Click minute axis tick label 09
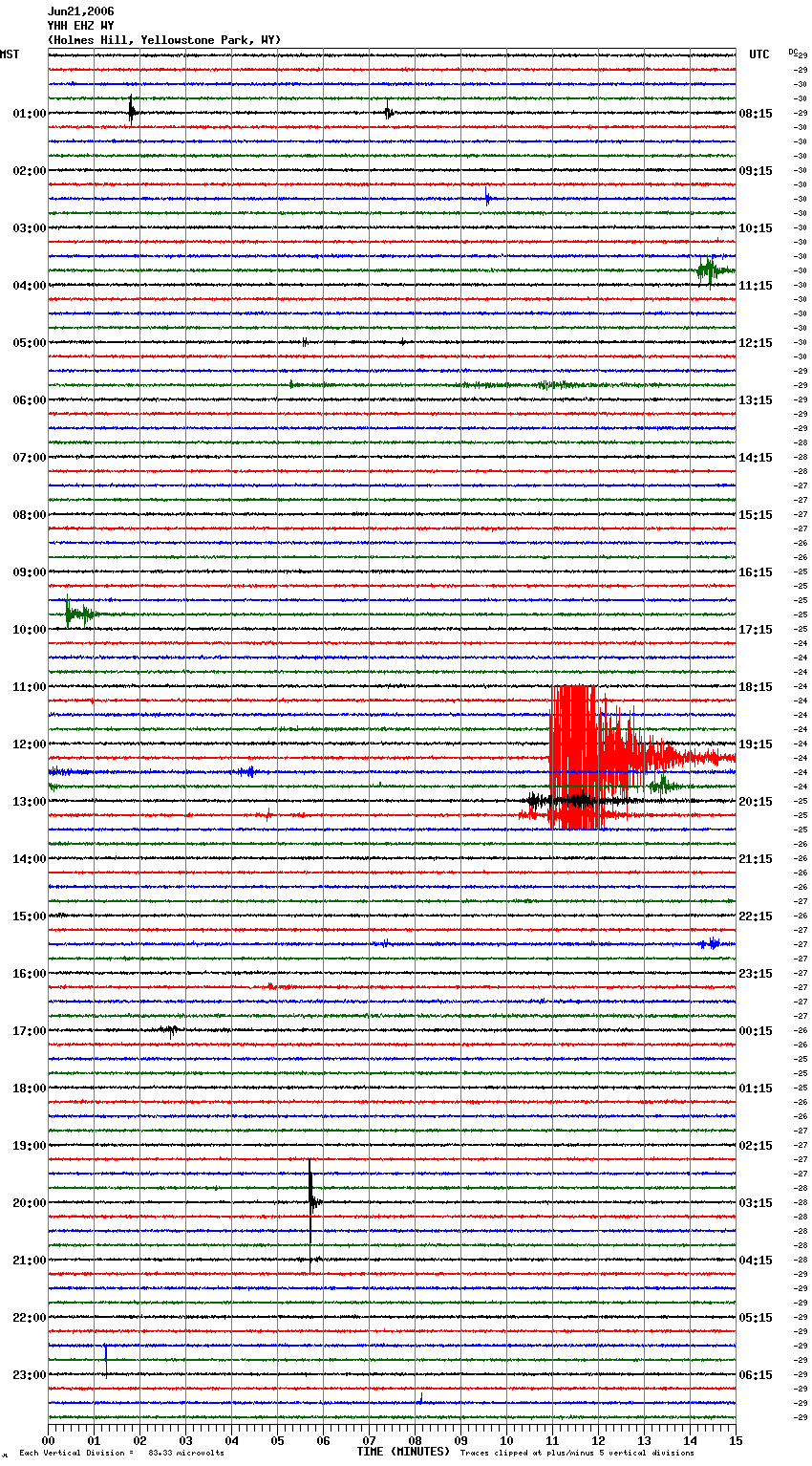The image size is (812, 1466). pos(460,1440)
